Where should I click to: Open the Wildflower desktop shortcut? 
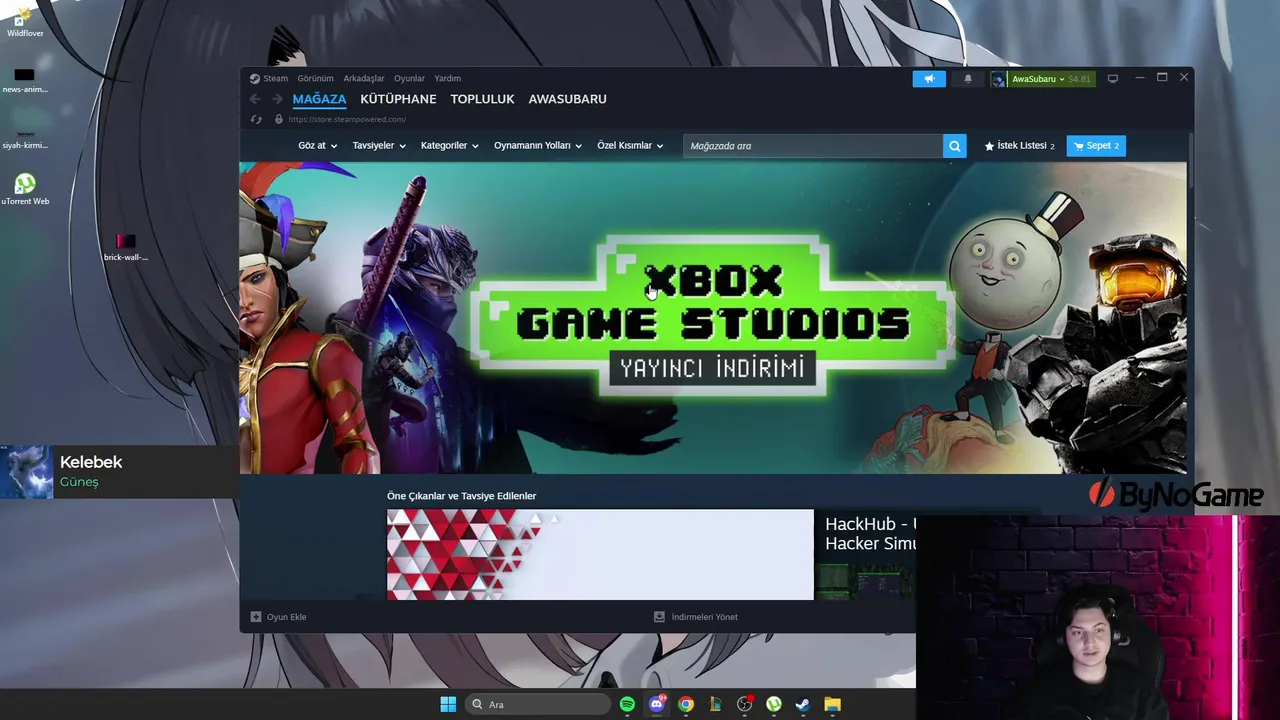(25, 21)
